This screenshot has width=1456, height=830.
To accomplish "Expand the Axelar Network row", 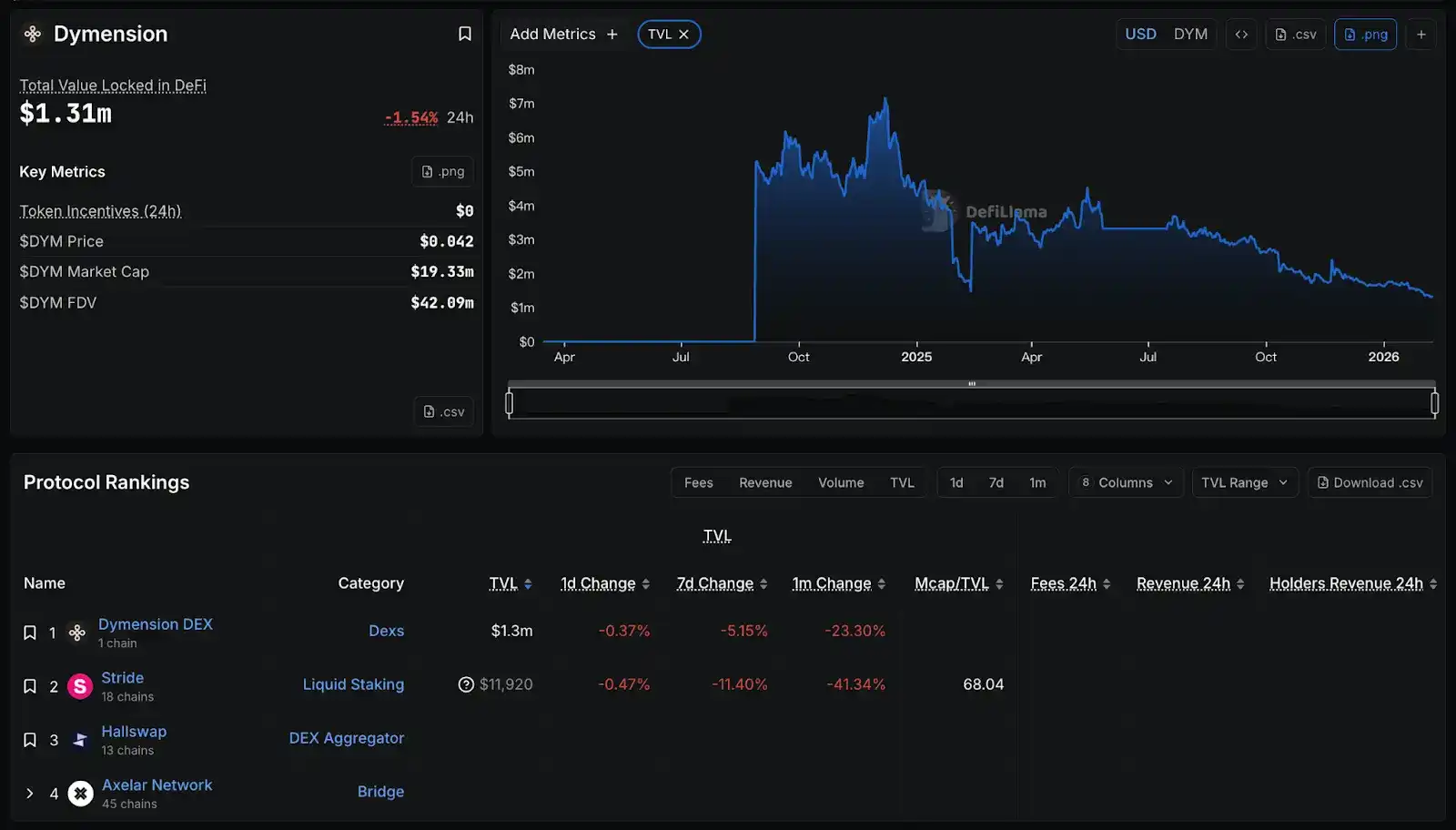I will coord(29,793).
